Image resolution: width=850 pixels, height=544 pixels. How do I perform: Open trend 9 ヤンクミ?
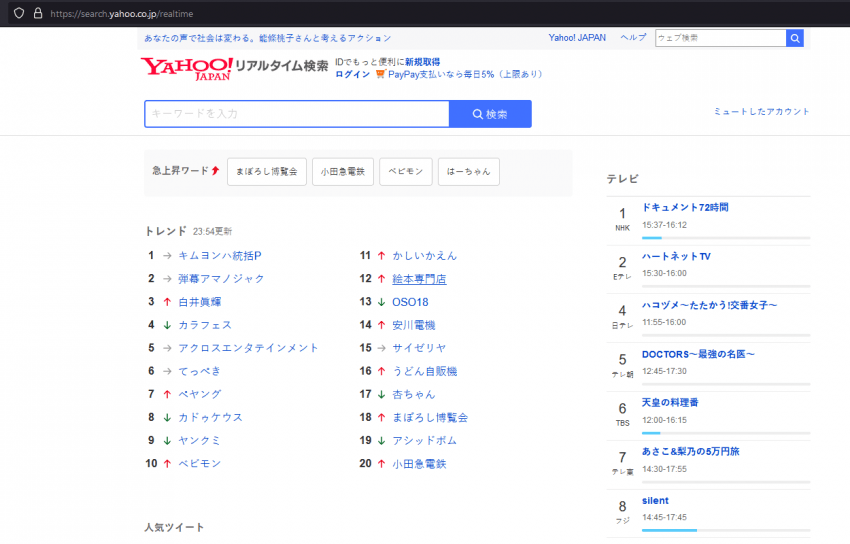(x=199, y=441)
